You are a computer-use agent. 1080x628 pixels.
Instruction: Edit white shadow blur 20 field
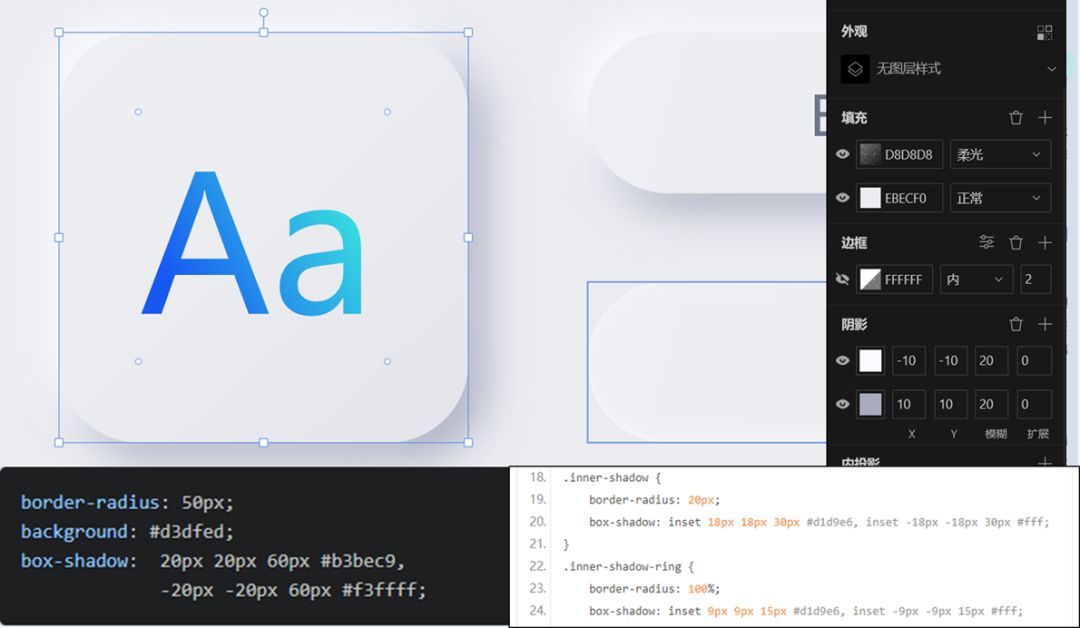coord(991,361)
